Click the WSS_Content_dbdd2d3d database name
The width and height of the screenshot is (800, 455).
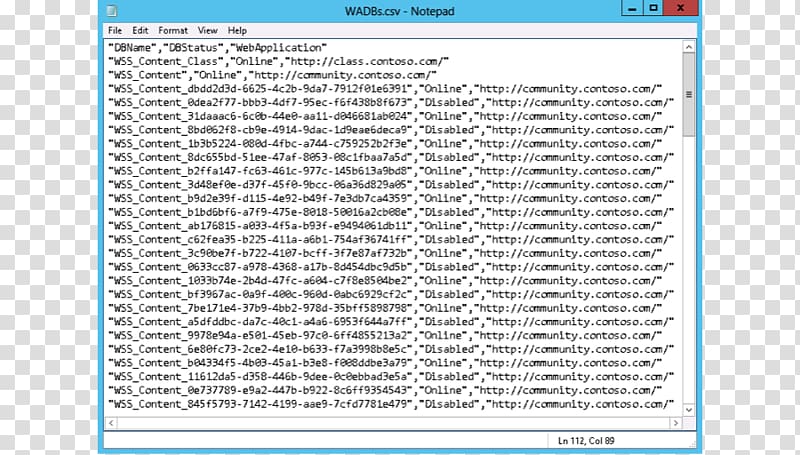[260, 89]
